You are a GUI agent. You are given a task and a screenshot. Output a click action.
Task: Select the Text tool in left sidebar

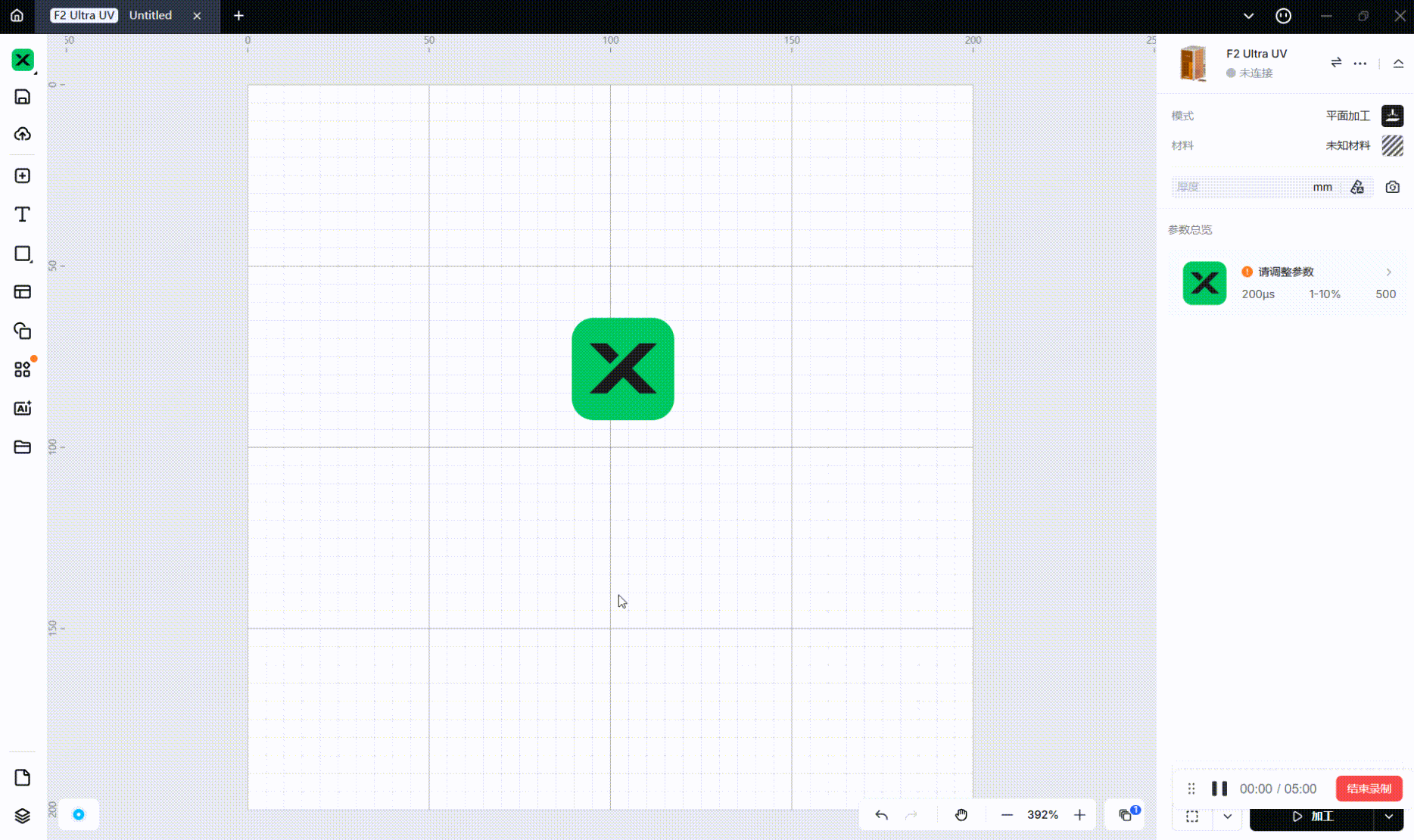(23, 215)
